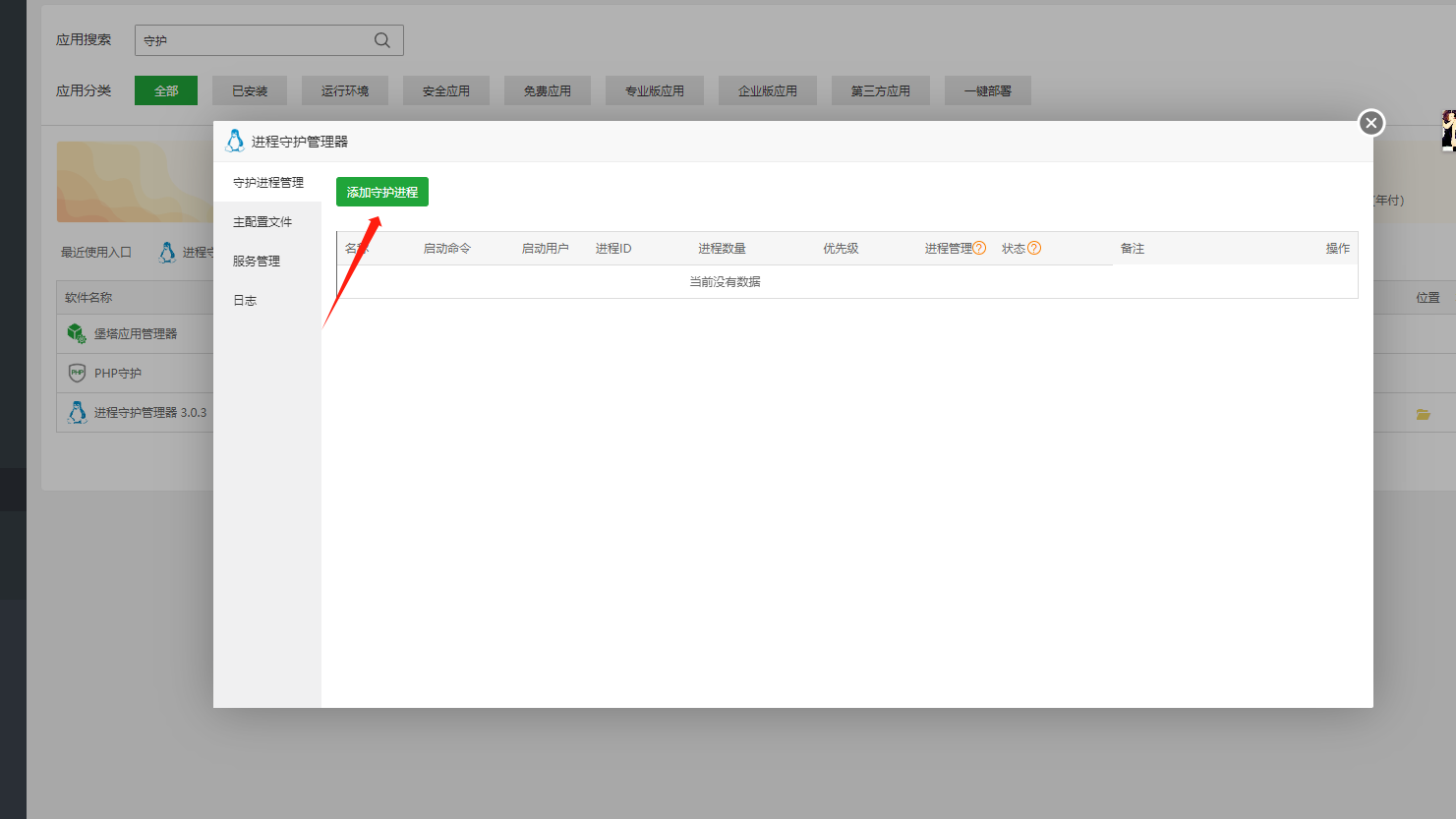Select the 企业版应用 category filter
The height and width of the screenshot is (819, 1456).
(x=768, y=90)
